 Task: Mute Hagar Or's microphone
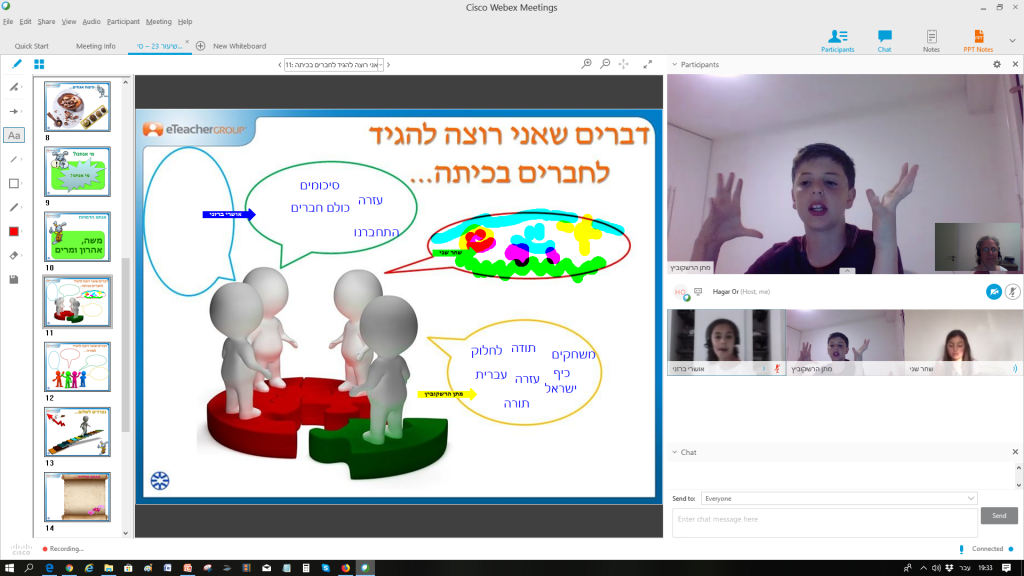(1012, 291)
